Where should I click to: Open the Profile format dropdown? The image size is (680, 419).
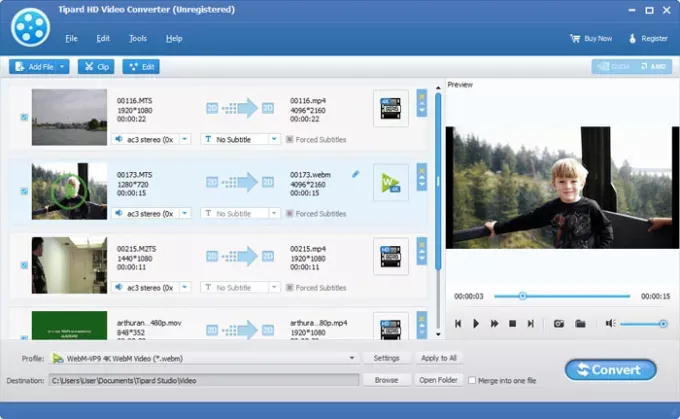352,358
